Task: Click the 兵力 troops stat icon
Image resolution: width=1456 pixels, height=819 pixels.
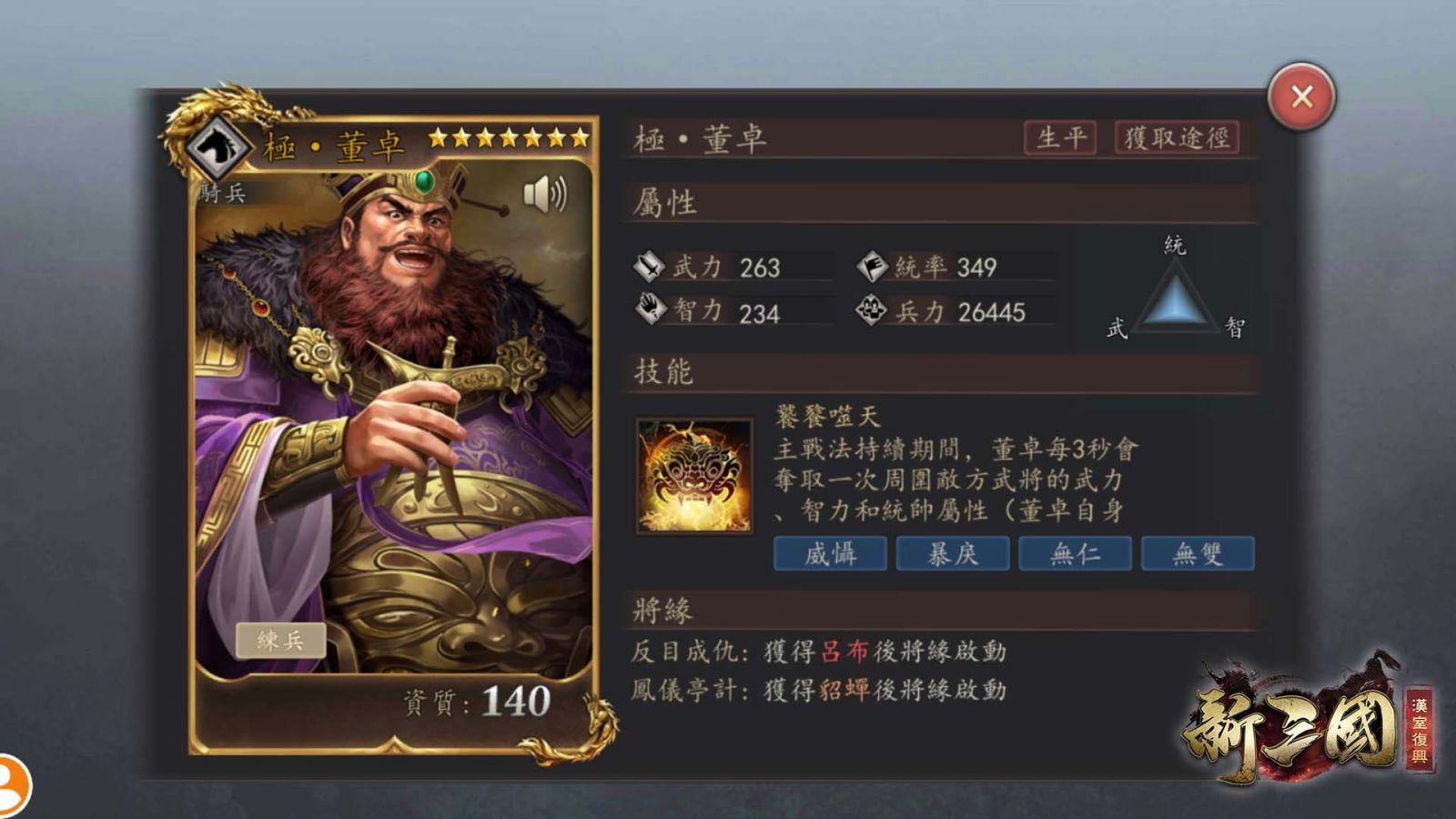Action: point(872,311)
